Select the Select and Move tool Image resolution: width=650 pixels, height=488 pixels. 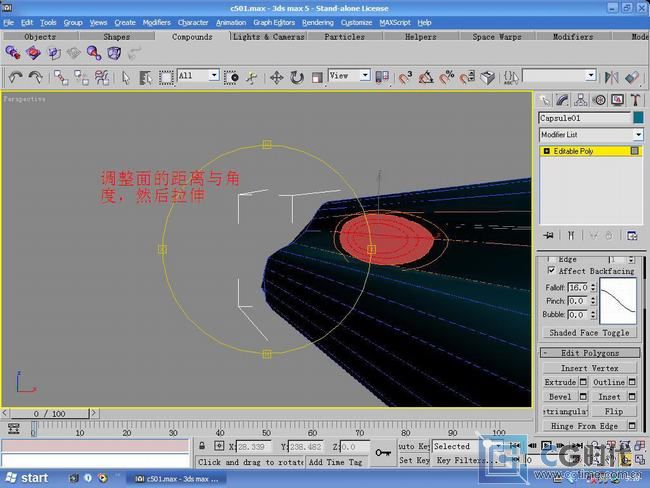point(276,77)
